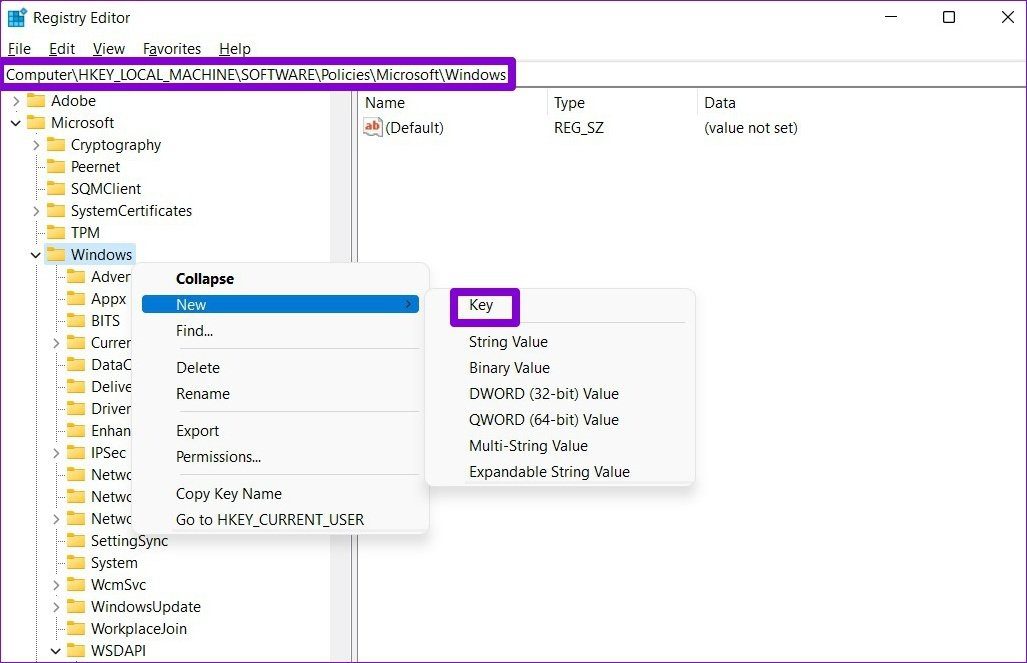1027x663 pixels.
Task: Click the Registry Editor app icon in title bar
Action: [16, 18]
